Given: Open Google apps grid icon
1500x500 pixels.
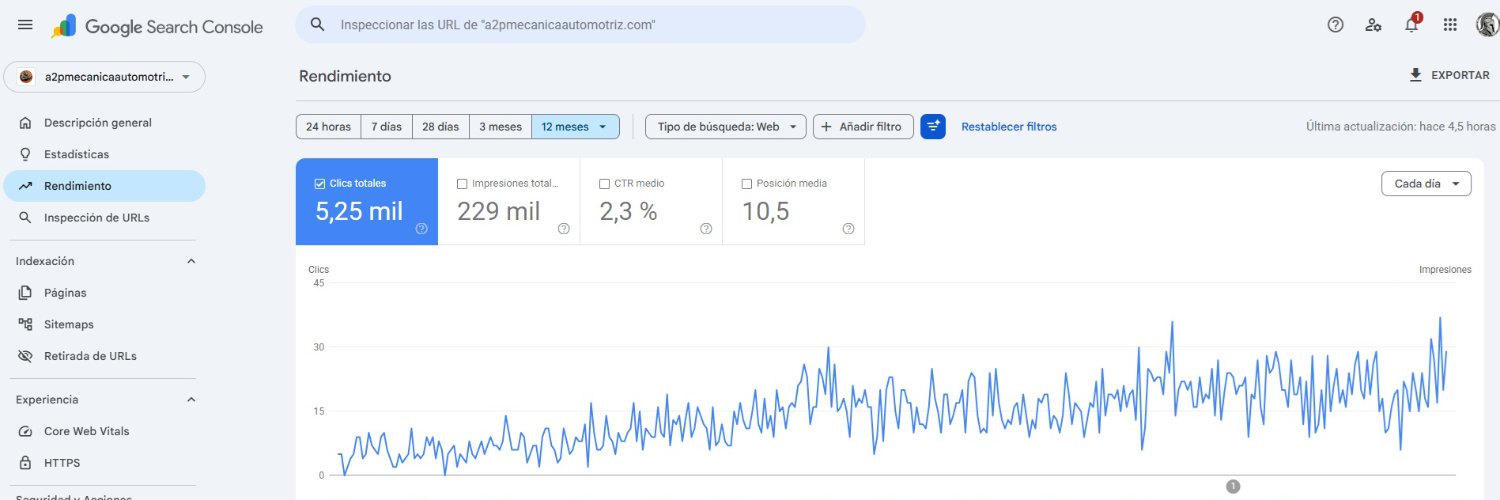Looking at the screenshot, I should [x=1450, y=25].
